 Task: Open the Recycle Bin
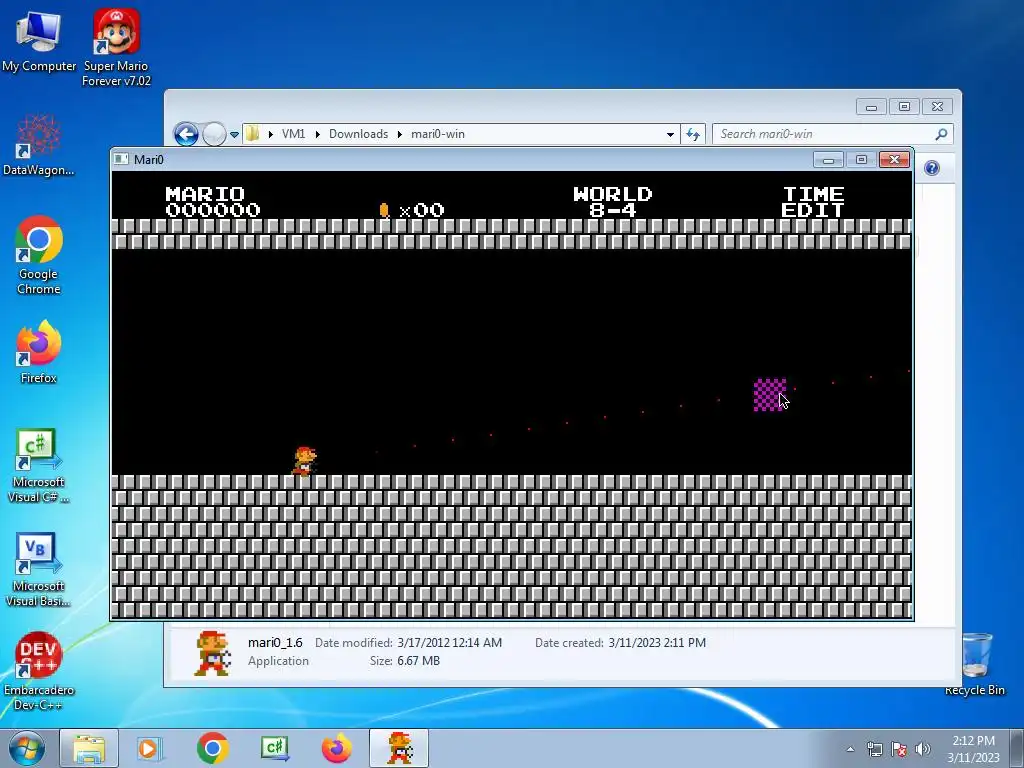point(975,665)
